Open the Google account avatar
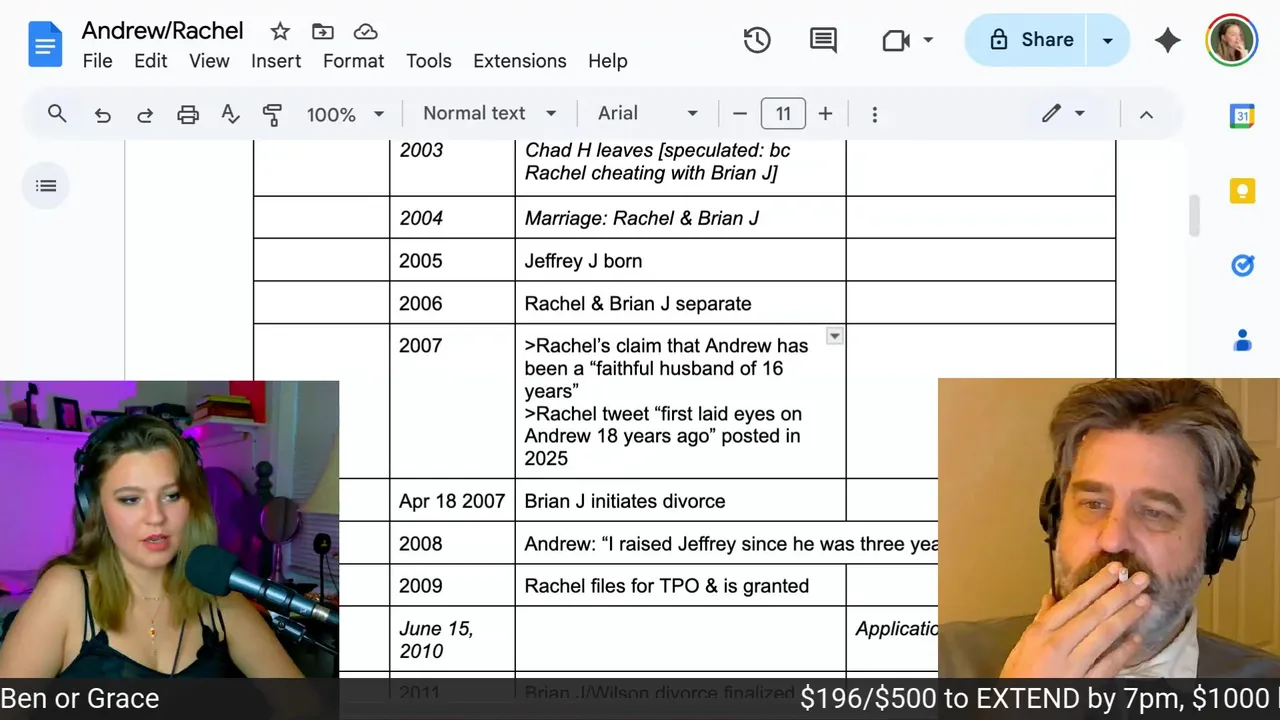 [x=1231, y=40]
